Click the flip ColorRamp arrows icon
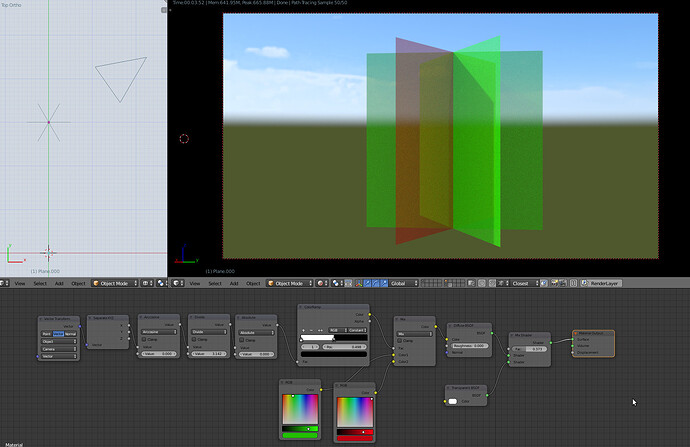 click(320, 330)
